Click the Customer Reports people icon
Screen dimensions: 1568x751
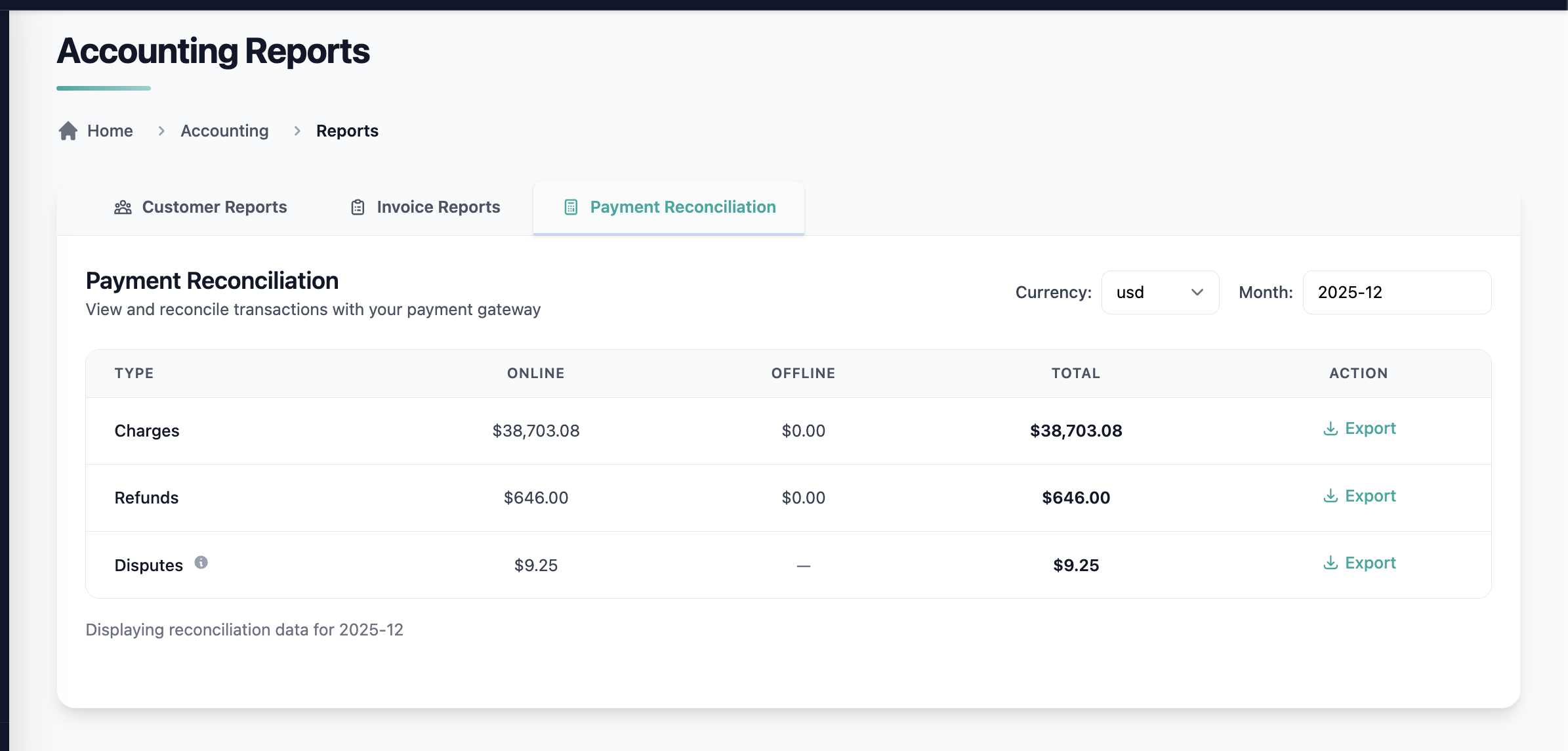coord(123,207)
